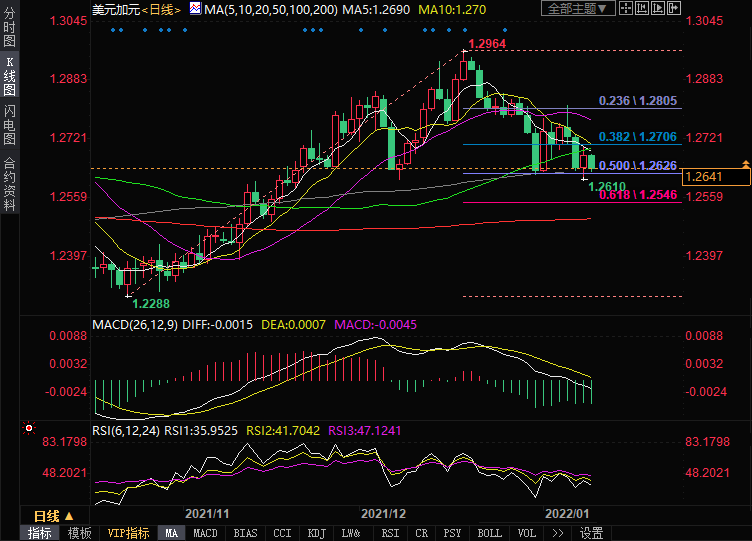Expand the 日线 period selector

46,515
